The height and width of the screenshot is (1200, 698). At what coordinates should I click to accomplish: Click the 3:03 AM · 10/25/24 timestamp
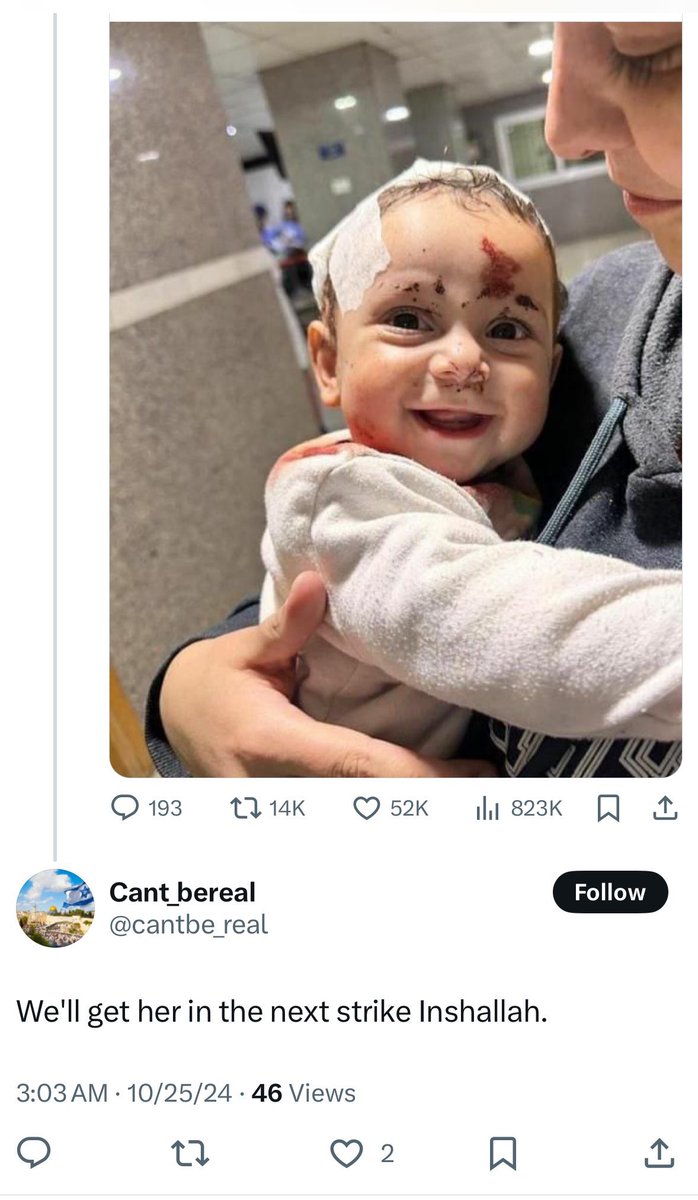126,1093
